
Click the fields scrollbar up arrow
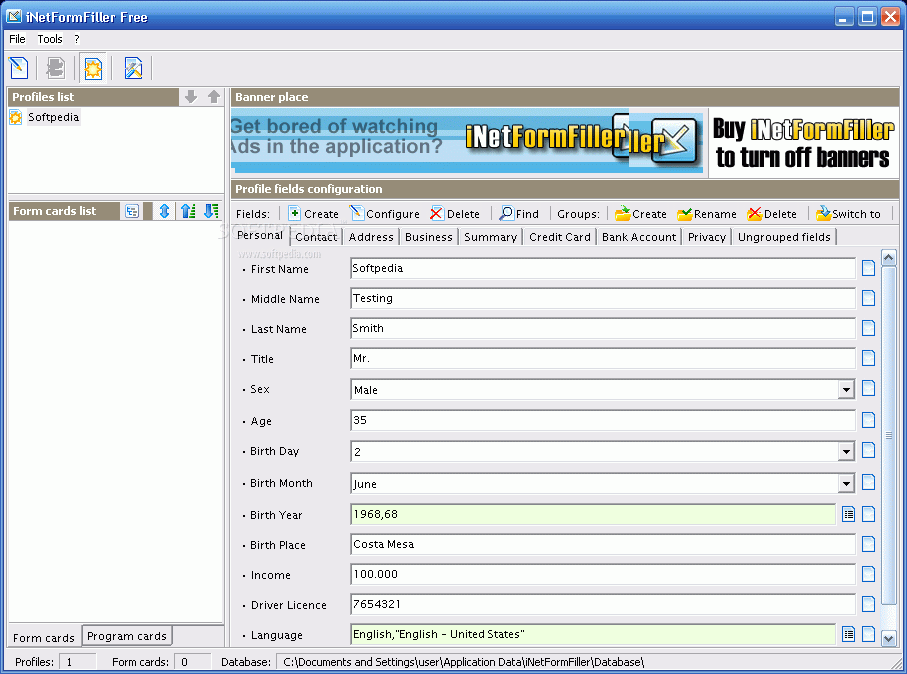pos(888,257)
